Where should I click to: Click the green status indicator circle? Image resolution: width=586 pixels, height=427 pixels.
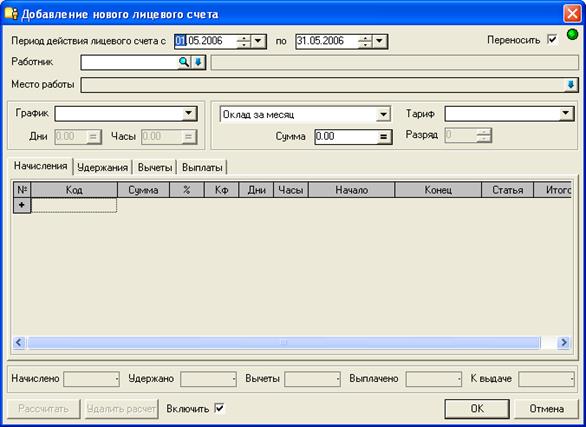pos(572,35)
